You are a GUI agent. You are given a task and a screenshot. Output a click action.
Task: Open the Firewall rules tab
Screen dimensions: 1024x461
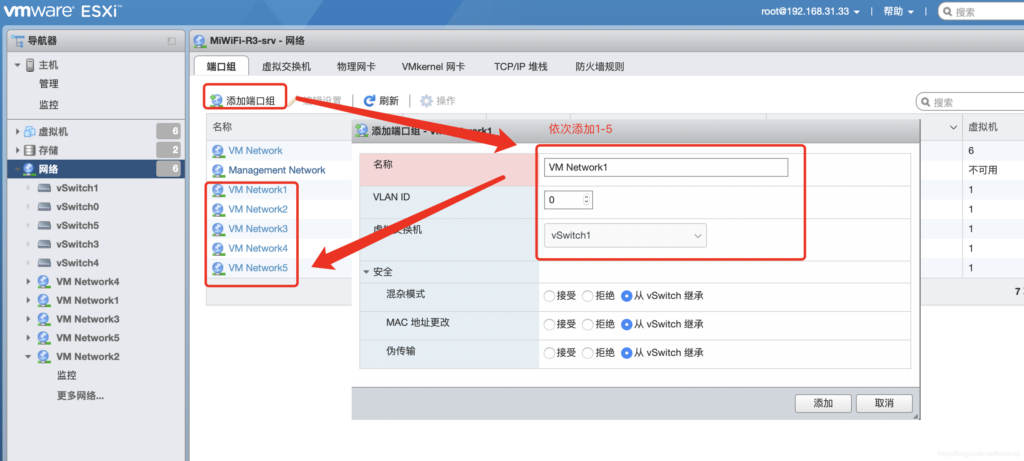point(599,66)
